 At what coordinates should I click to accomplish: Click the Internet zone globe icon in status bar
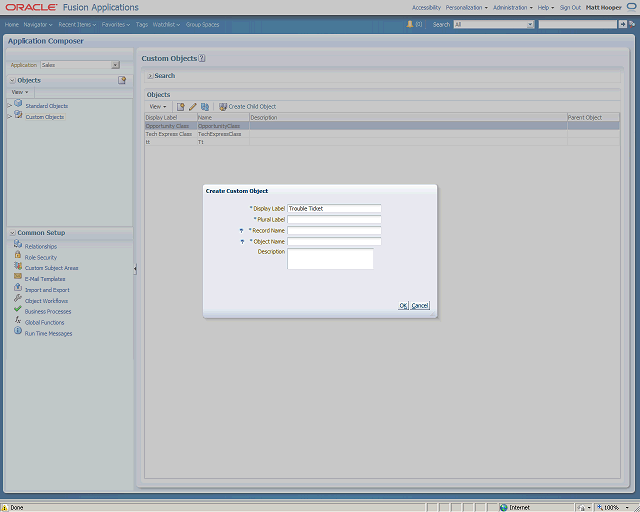coord(504,508)
